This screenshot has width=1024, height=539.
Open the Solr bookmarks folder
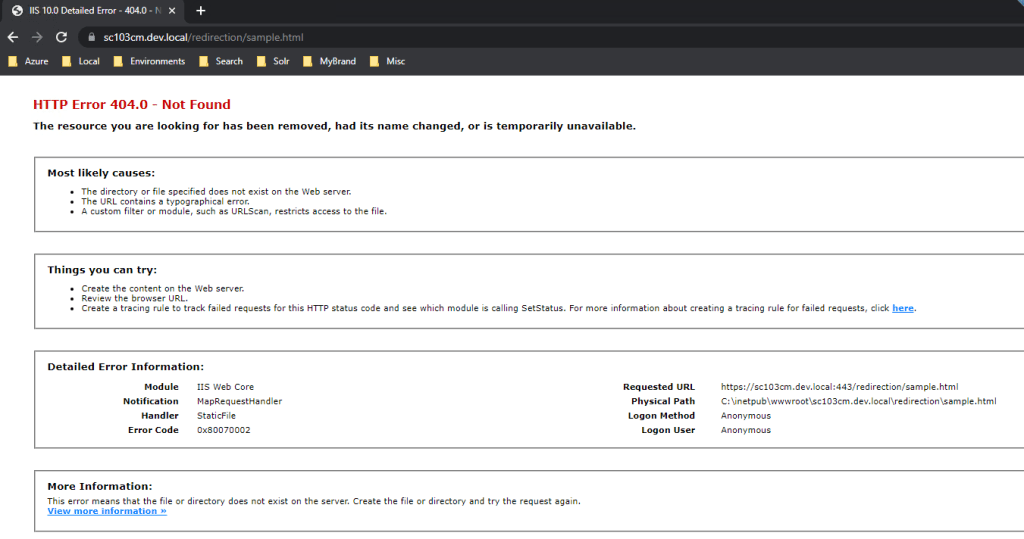[x=273, y=61]
